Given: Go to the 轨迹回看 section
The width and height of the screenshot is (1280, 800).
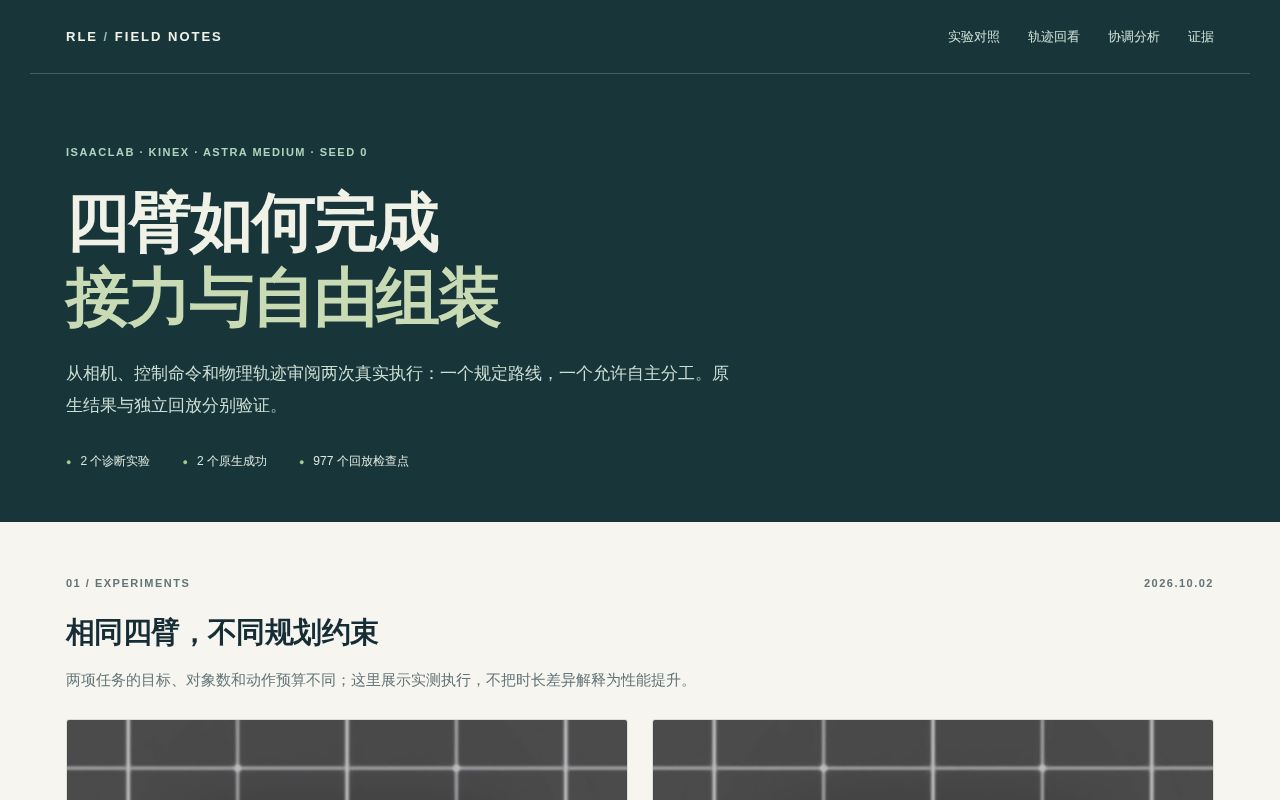Looking at the screenshot, I should coord(1054,37).
